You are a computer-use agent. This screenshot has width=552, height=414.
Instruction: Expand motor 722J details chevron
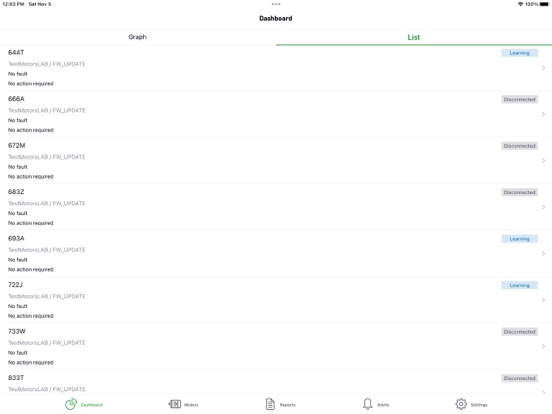tap(544, 300)
